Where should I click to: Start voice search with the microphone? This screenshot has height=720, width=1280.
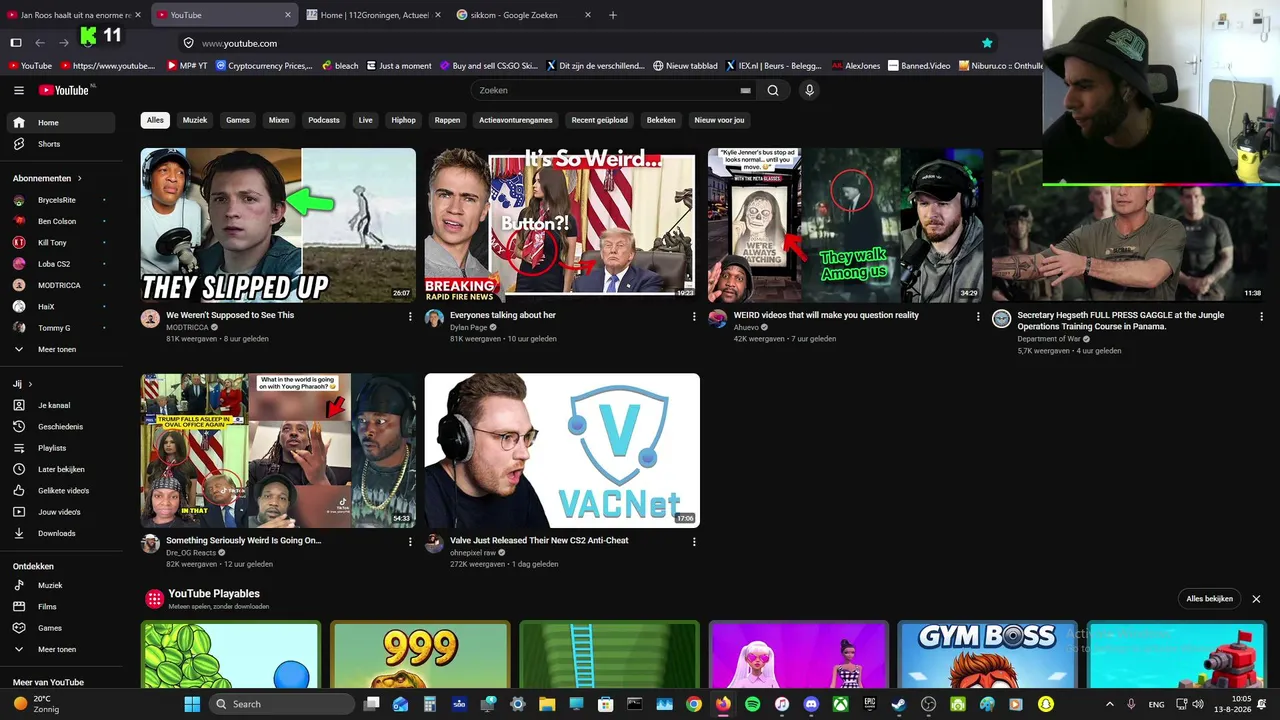tap(809, 90)
